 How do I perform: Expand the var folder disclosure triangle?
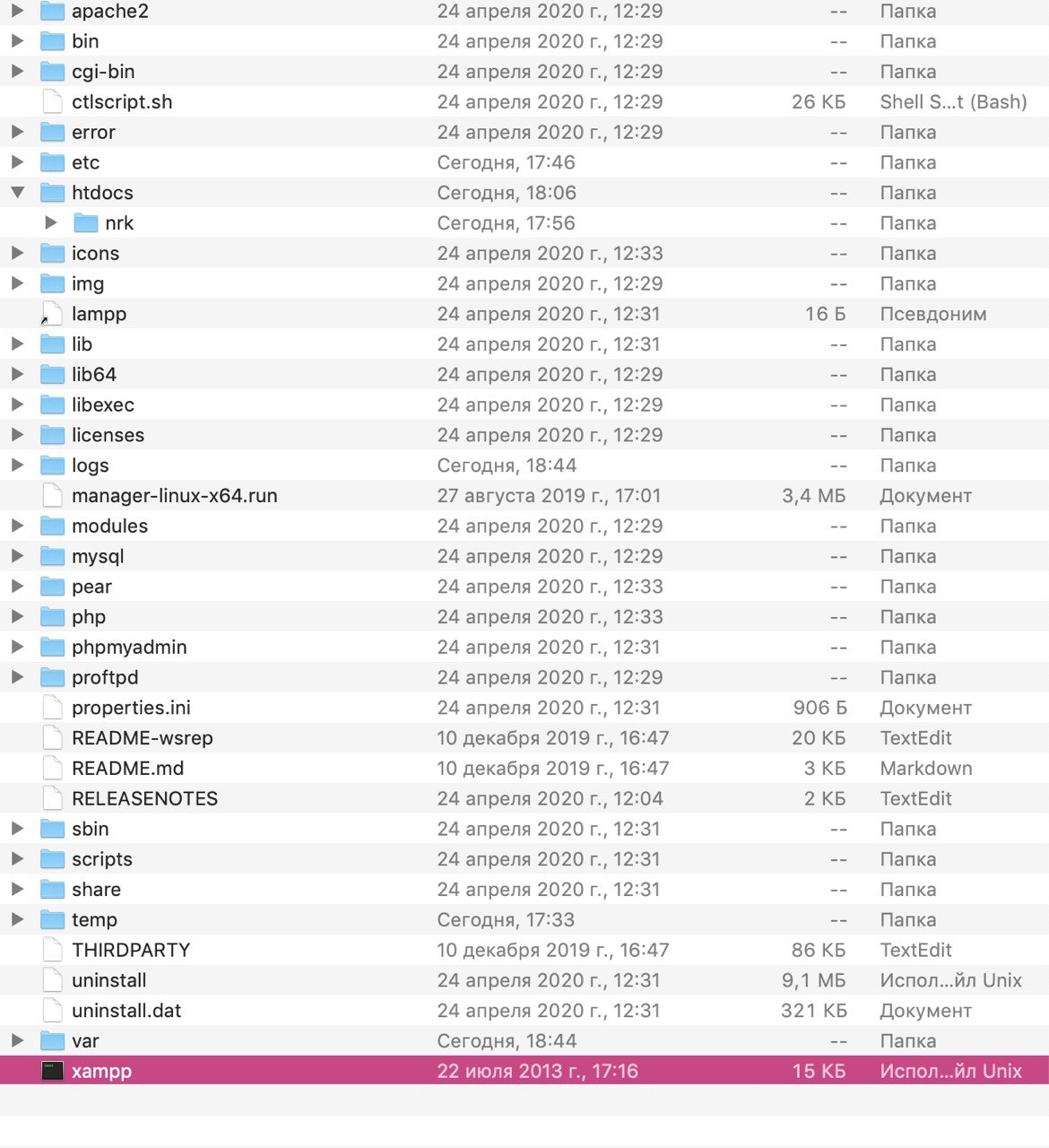coord(18,1040)
